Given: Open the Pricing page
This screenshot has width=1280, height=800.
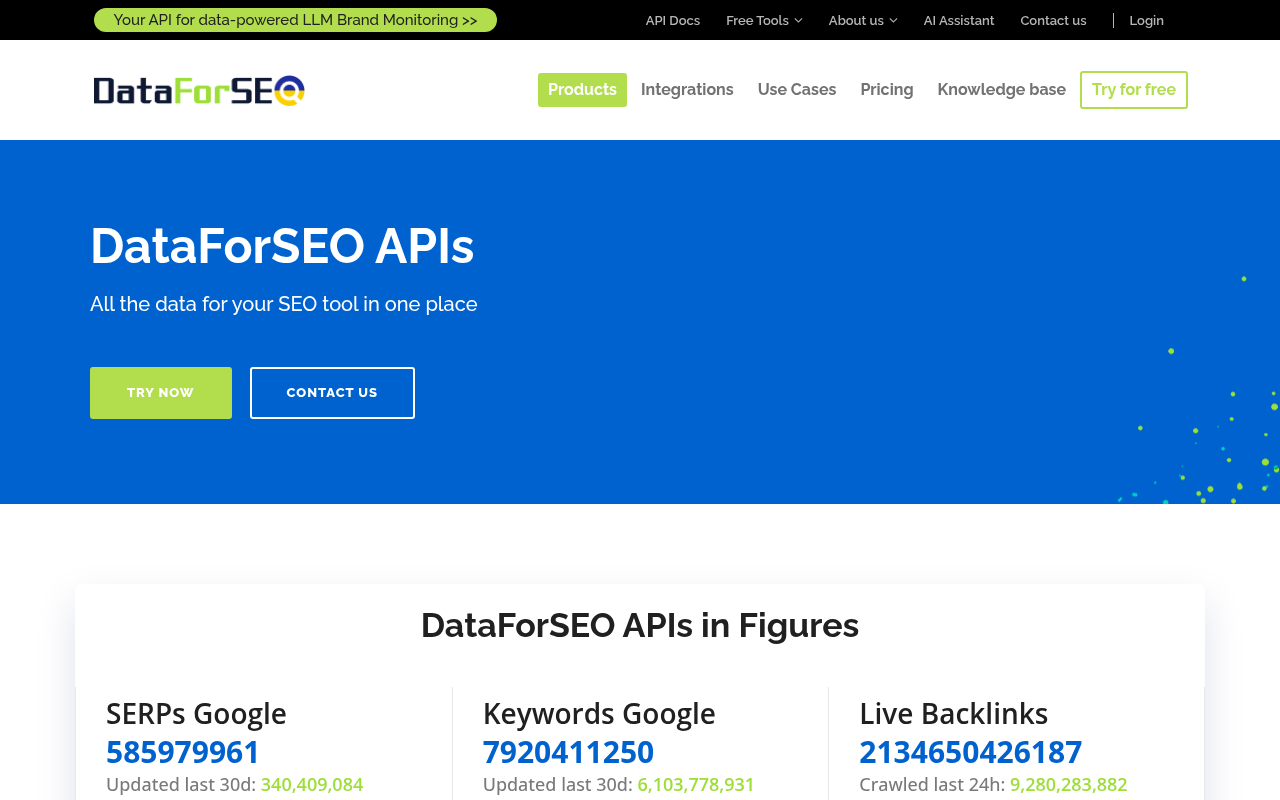Looking at the screenshot, I should coord(887,88).
